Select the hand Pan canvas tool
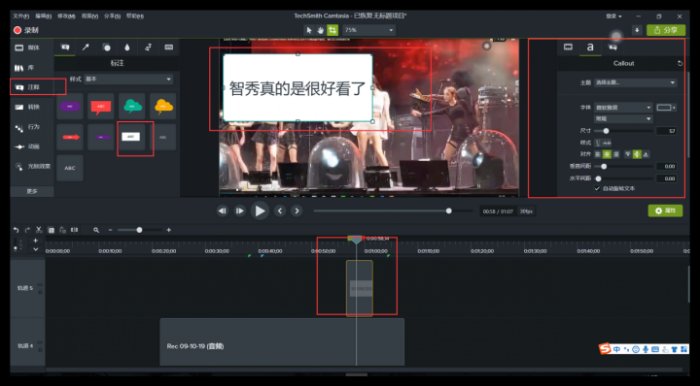Image resolution: width=700 pixels, height=386 pixels. 320,30
